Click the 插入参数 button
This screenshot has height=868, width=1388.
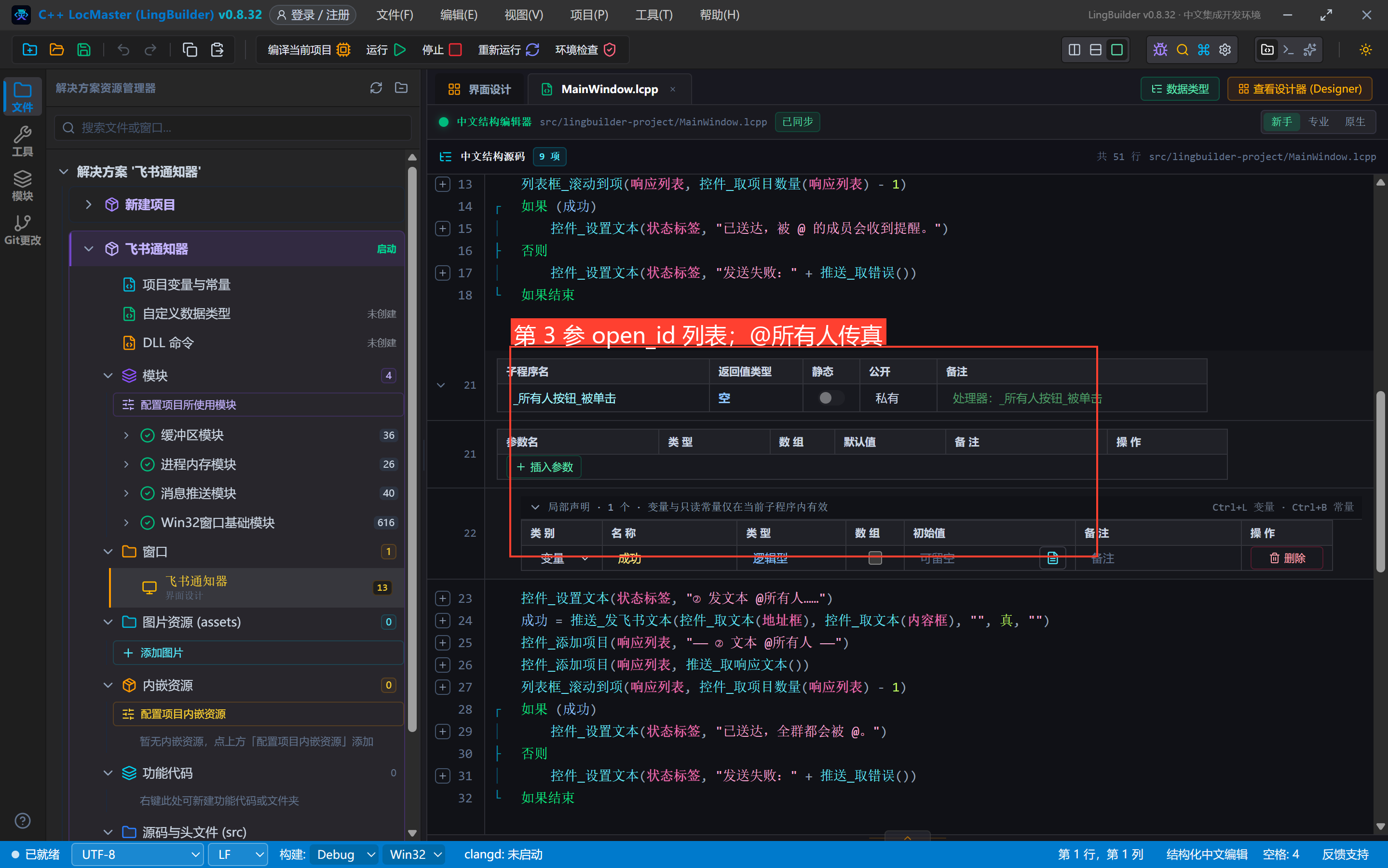click(x=545, y=467)
